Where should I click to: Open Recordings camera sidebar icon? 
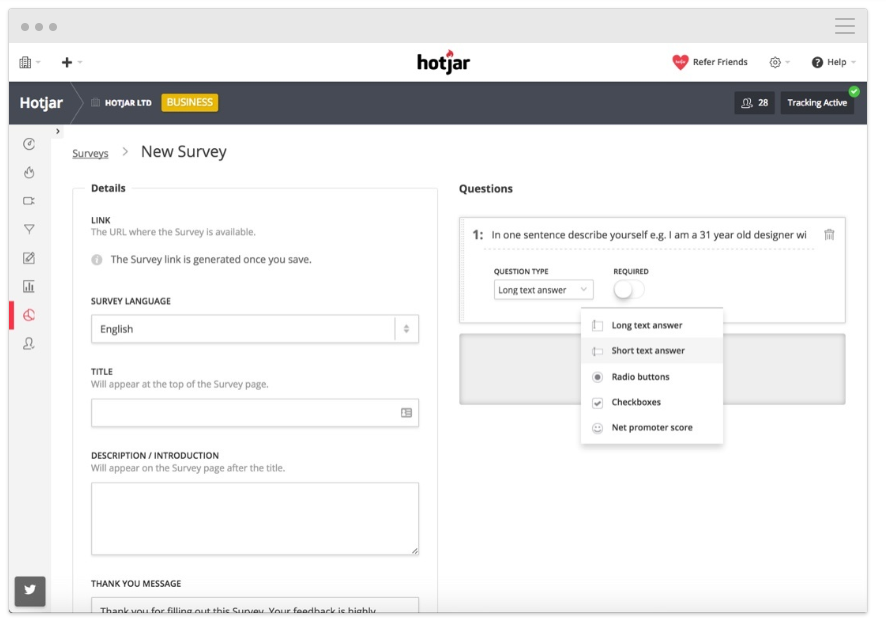click(29, 201)
